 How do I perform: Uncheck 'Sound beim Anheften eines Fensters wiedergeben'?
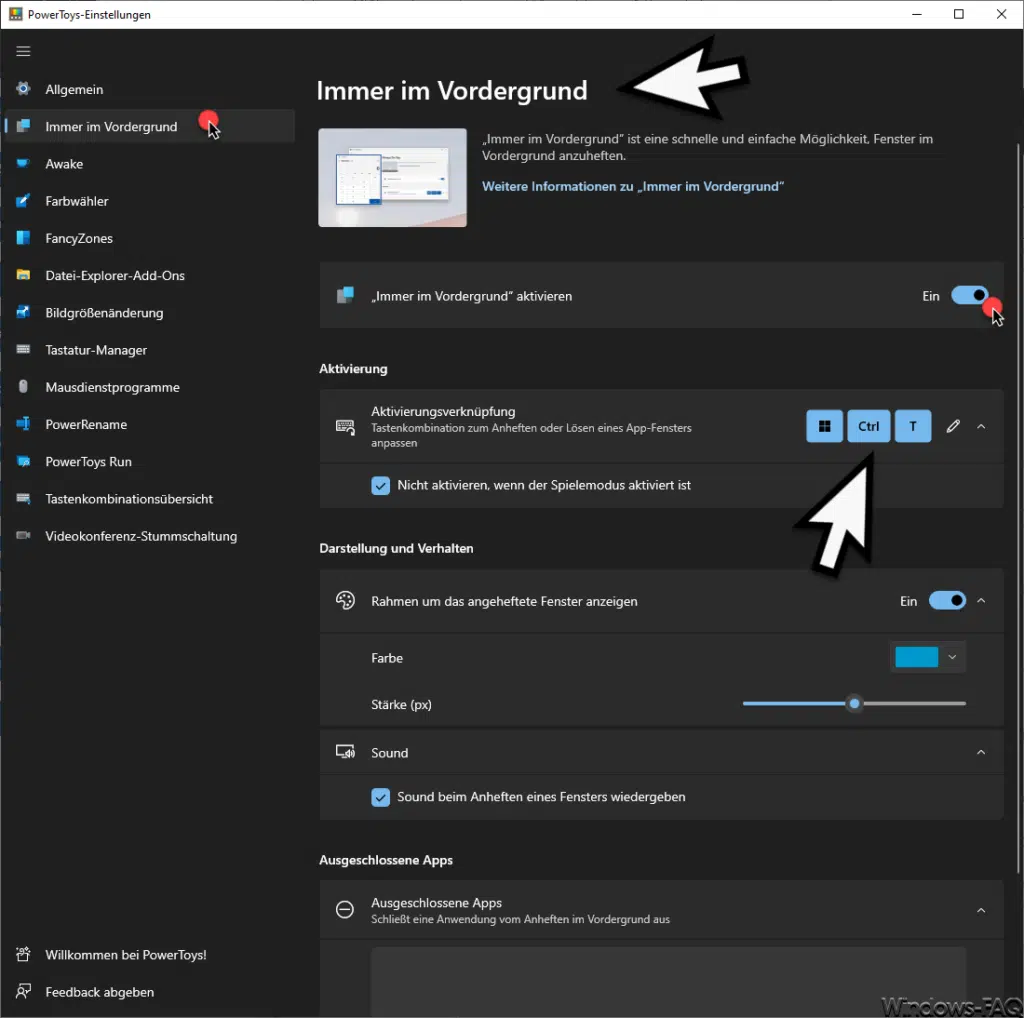pos(380,797)
